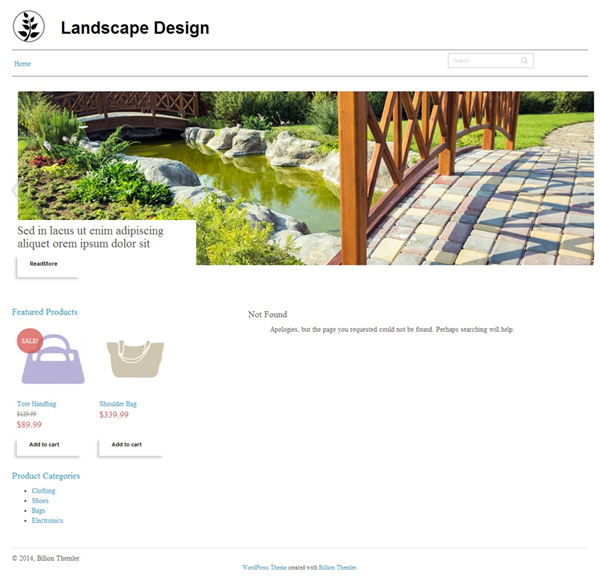
Task: Browse the Clothing category
Action: pyautogui.click(x=43, y=491)
